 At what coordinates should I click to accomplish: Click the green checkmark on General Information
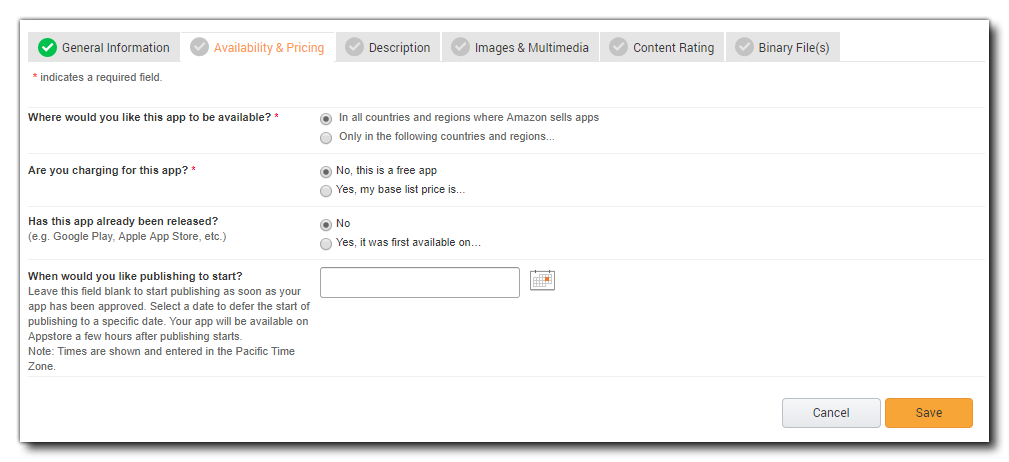(47, 47)
